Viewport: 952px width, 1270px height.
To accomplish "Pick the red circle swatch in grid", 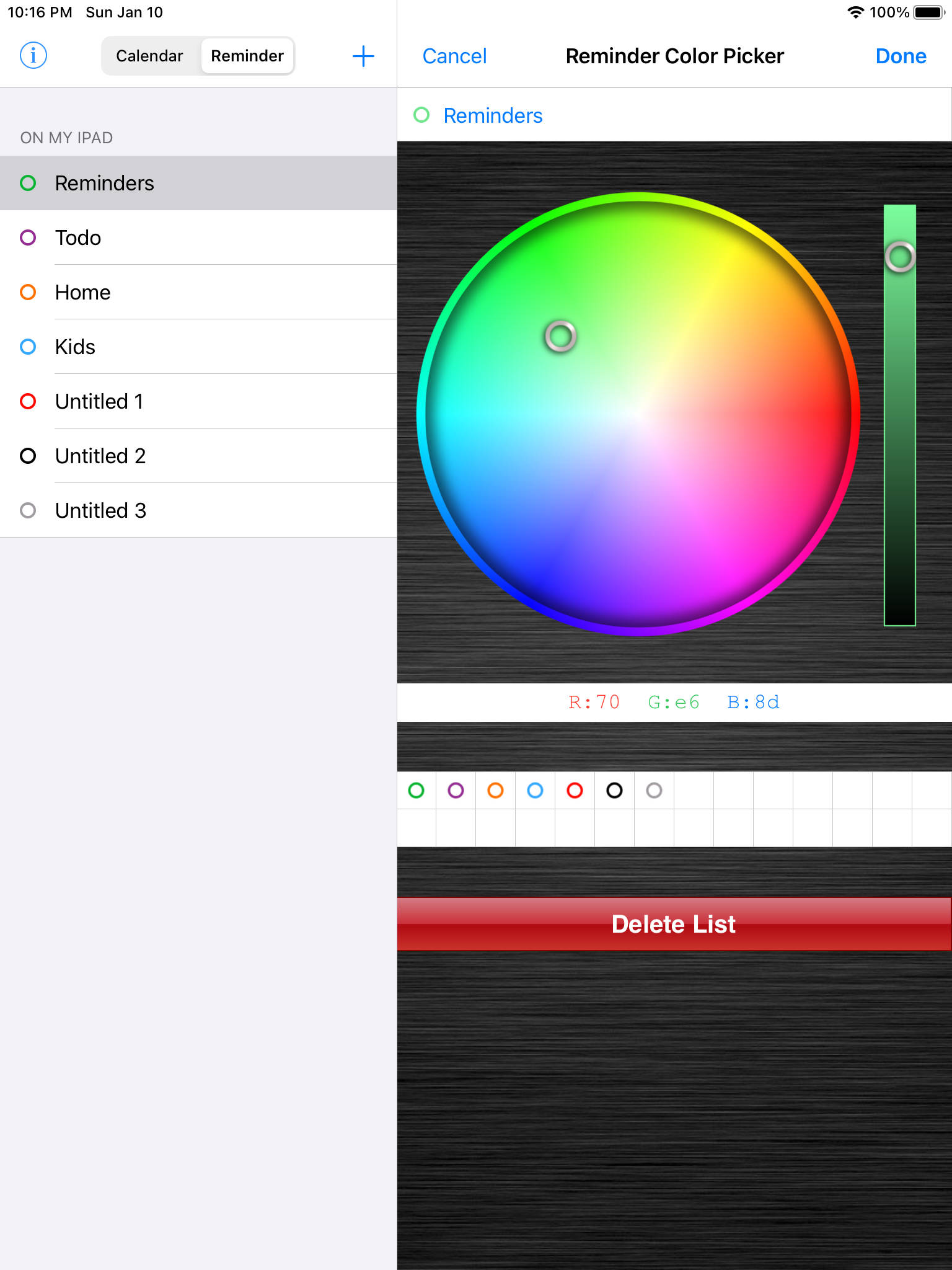I will pos(575,790).
